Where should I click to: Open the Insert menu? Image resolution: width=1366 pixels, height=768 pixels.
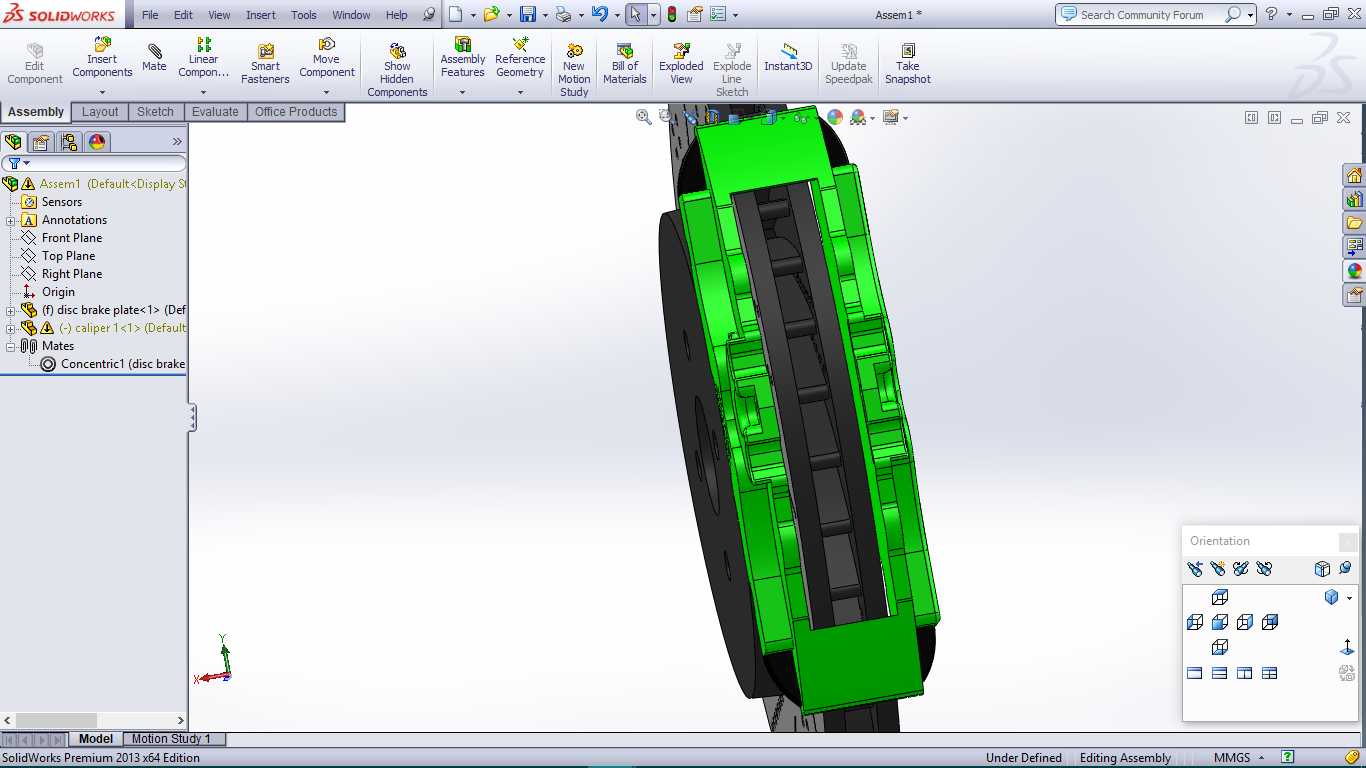tap(261, 15)
